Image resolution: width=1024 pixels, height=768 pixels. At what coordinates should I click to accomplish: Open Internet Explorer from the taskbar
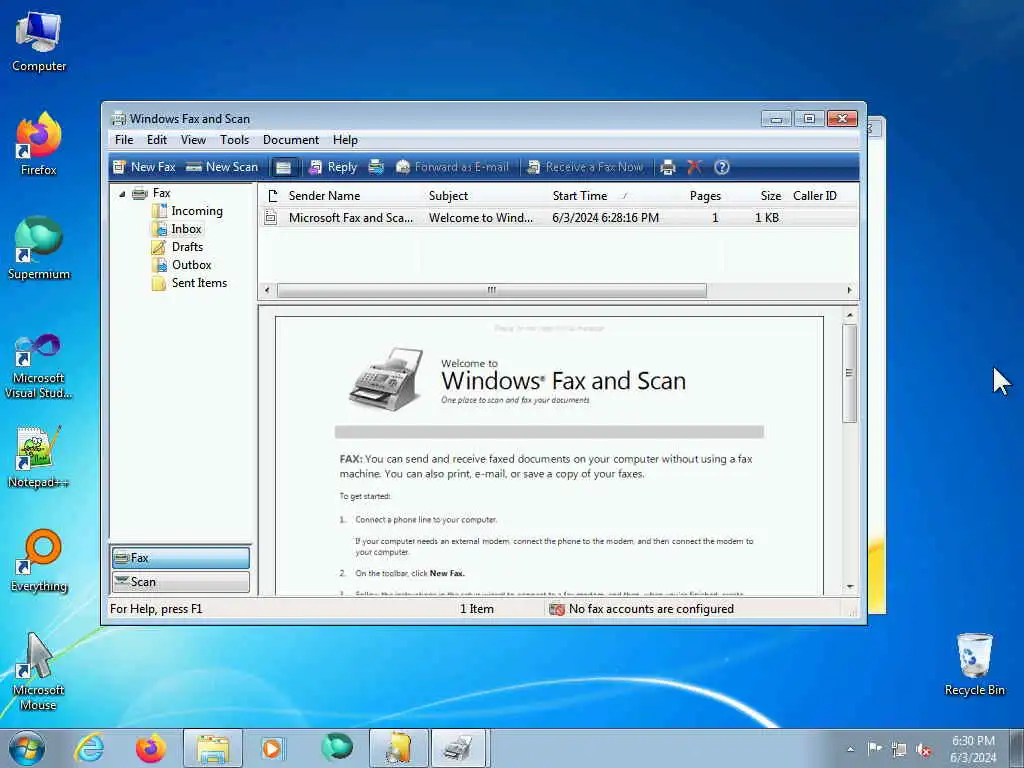(89, 748)
